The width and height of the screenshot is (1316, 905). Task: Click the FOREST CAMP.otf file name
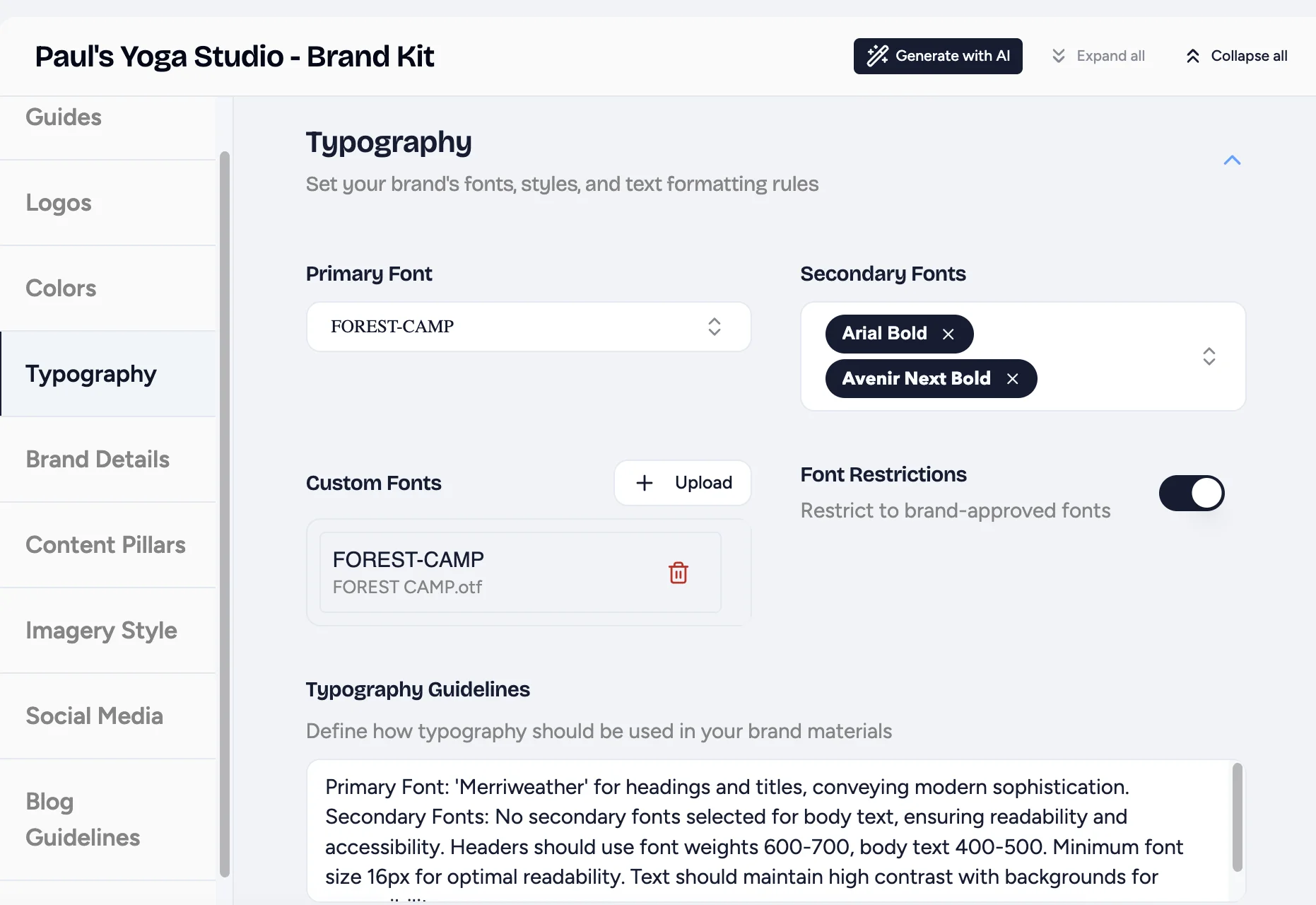408,587
